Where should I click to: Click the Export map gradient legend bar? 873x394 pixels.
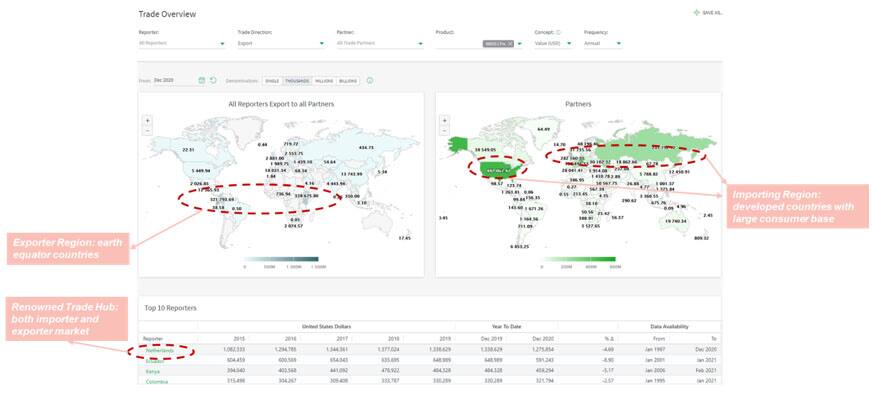(x=281, y=259)
